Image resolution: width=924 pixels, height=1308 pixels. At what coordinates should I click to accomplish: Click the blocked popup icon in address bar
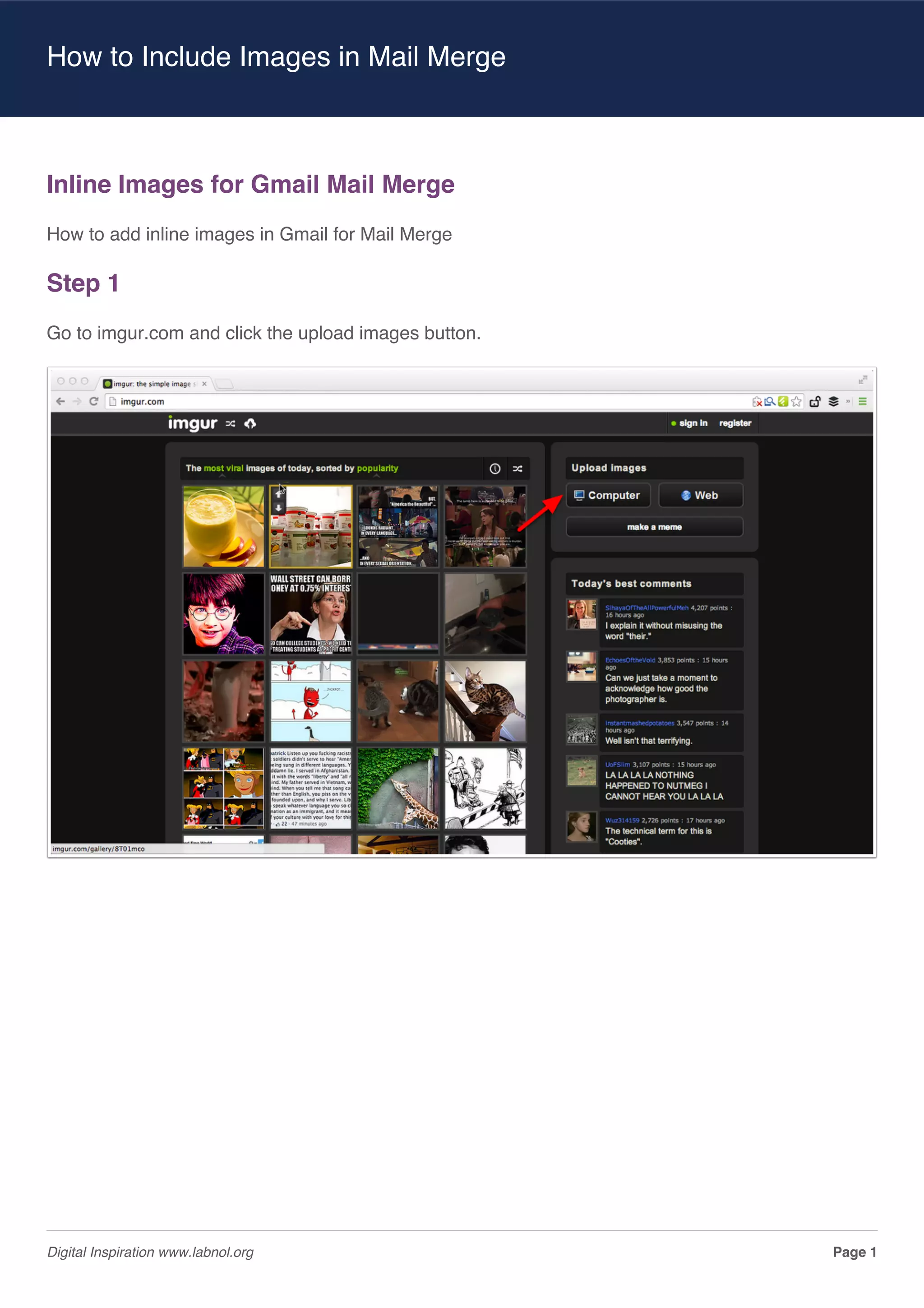click(757, 402)
